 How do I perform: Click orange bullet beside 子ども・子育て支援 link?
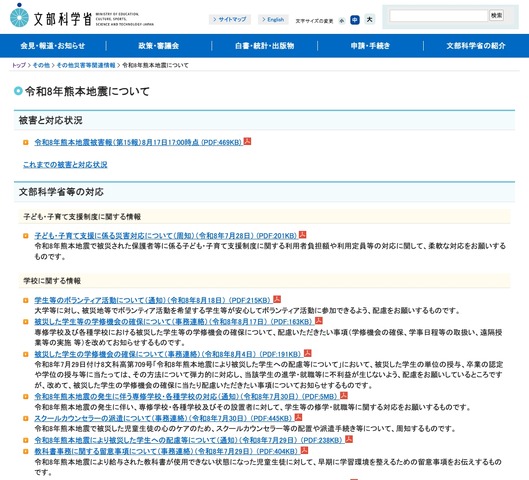pos(26,236)
